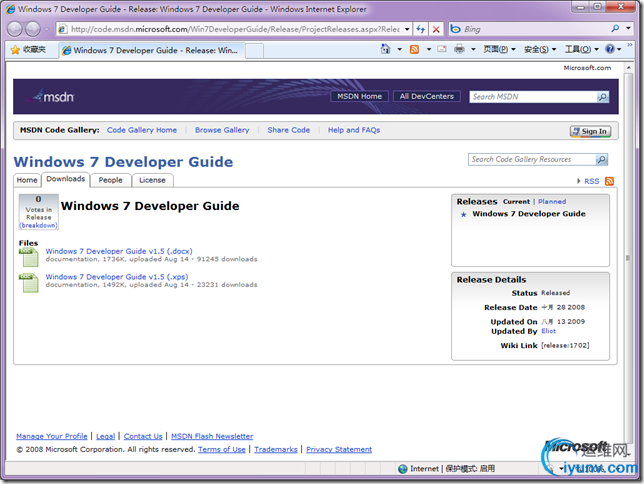Expand the address bar history dropdown
The height and width of the screenshot is (484, 644).
407,29
